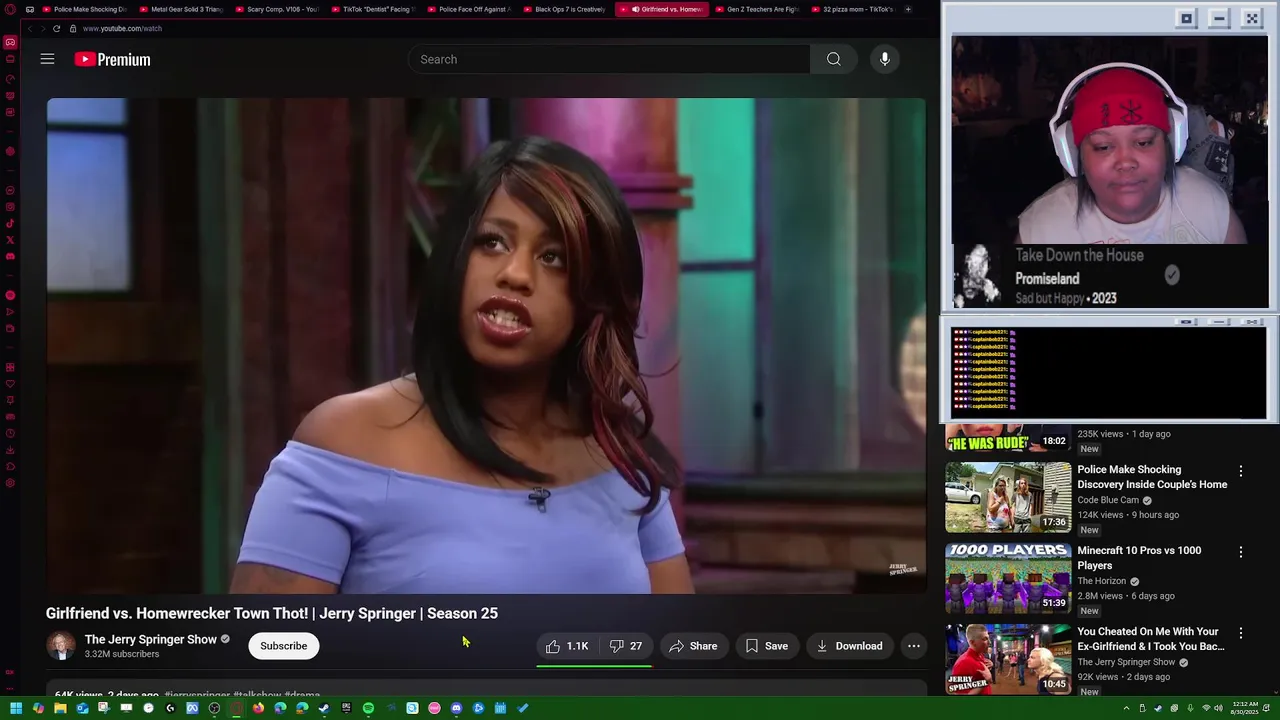Open Logitech G HUB from the taskbar
Image resolution: width=1280 pixels, height=720 pixels.
point(170,708)
